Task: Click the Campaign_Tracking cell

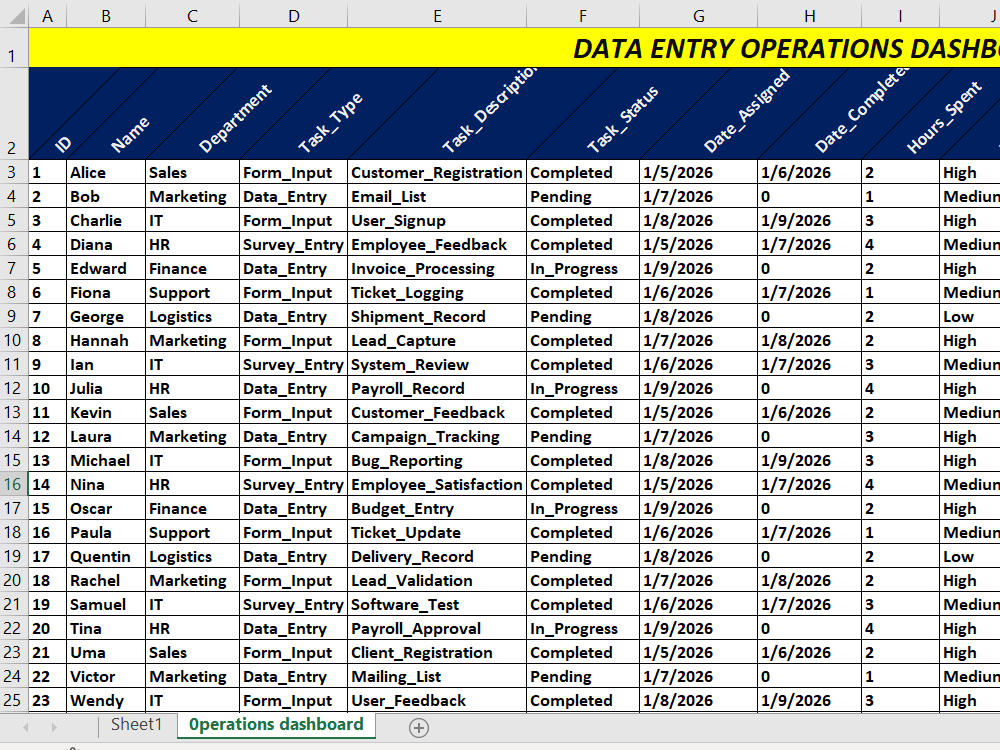Action: coord(437,436)
